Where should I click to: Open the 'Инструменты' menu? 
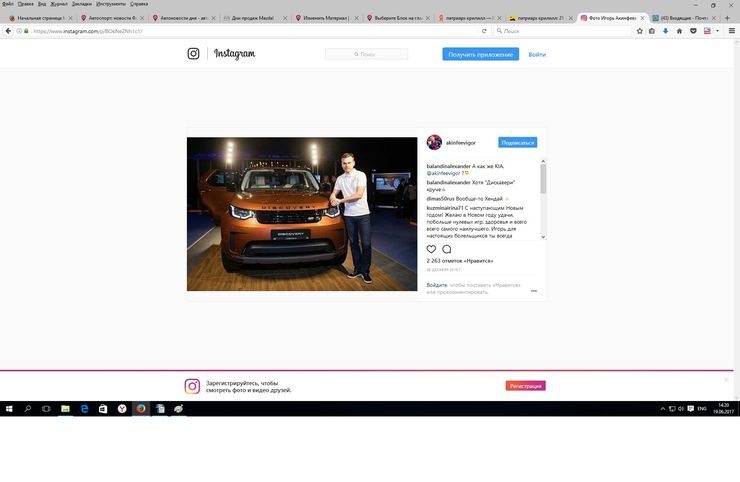click(x=111, y=4)
